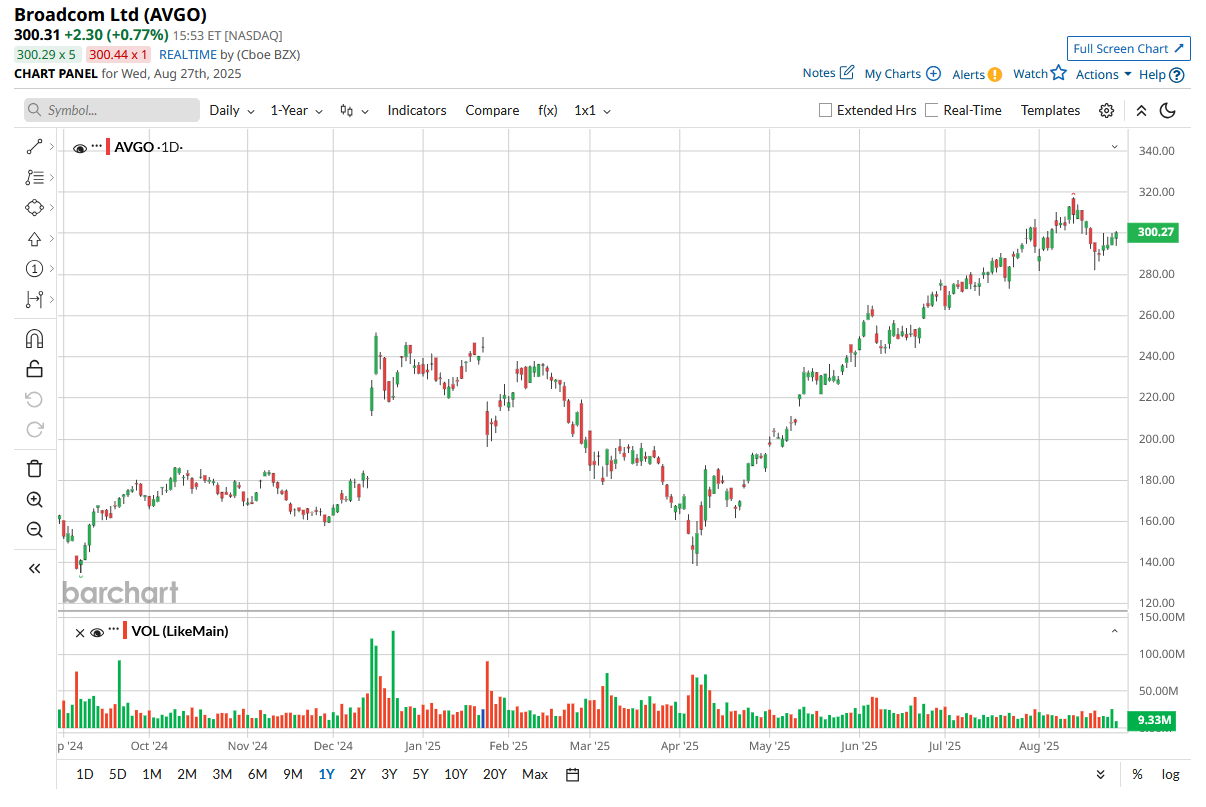This screenshot has width=1206, height=807.
Task: Collapse the drawing tools sidebar
Action: tap(34, 568)
